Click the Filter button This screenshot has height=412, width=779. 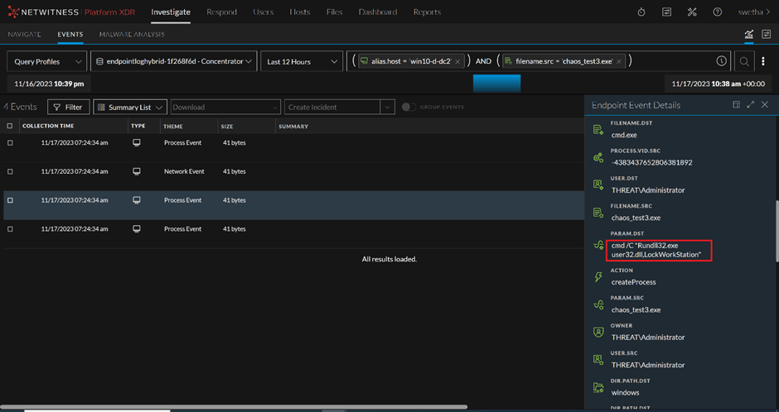coord(68,107)
